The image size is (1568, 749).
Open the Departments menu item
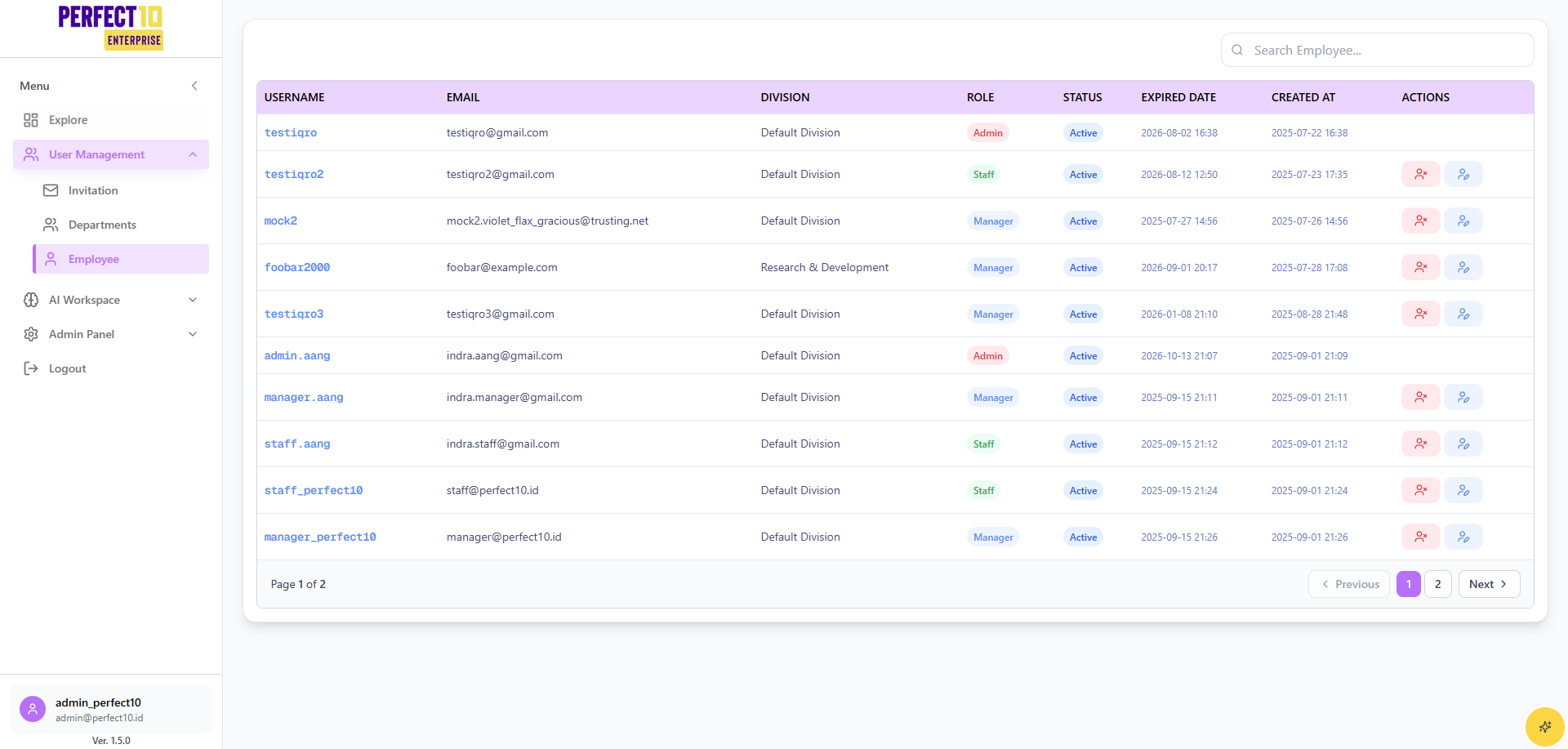point(121,225)
